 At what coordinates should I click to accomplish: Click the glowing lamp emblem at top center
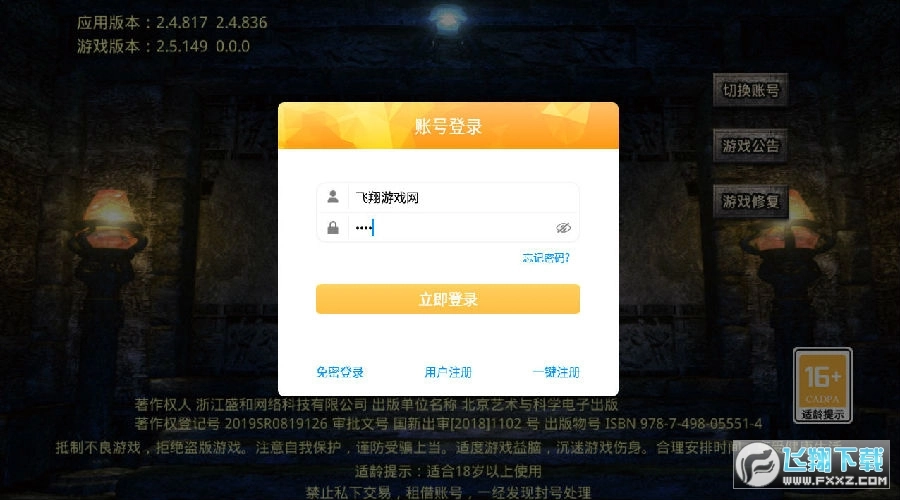[x=448, y=21]
